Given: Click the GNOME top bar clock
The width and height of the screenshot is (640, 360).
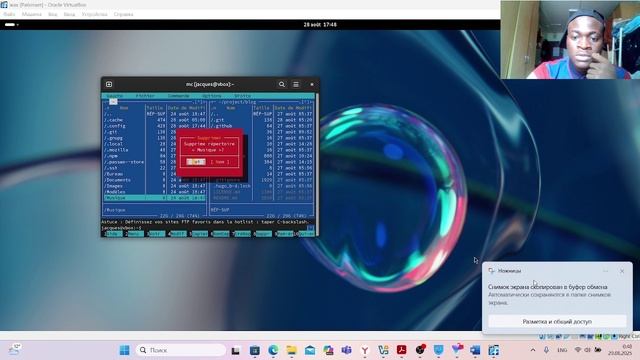Looking at the screenshot, I should [320, 24].
